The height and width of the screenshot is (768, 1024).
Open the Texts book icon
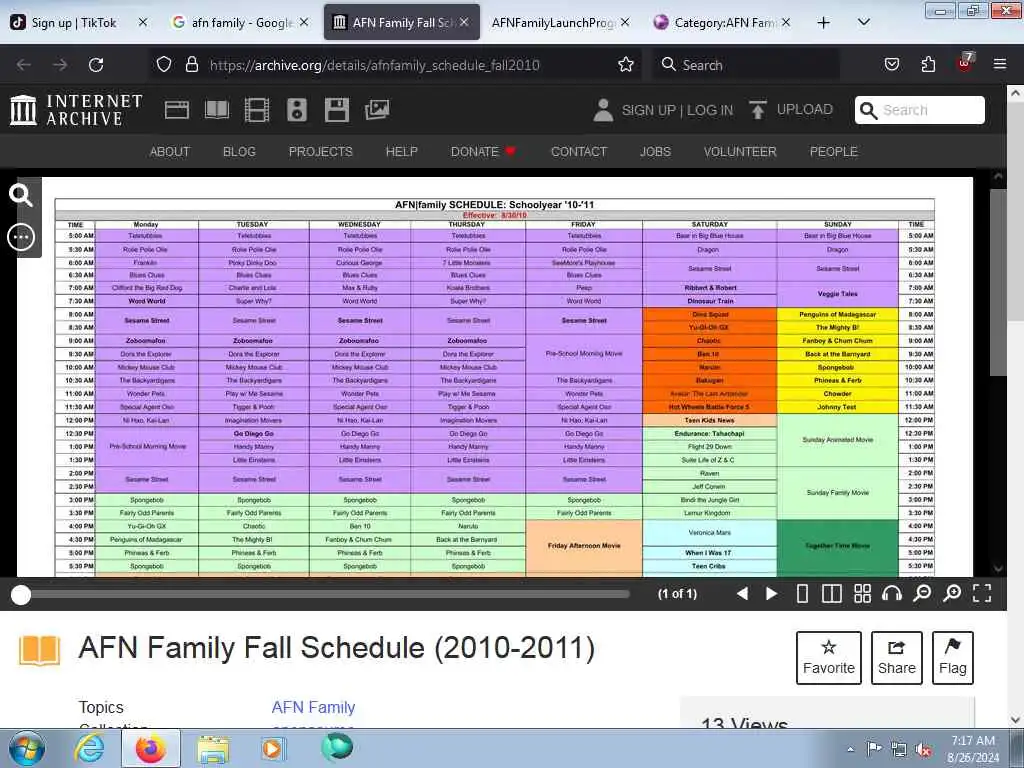tap(217, 110)
